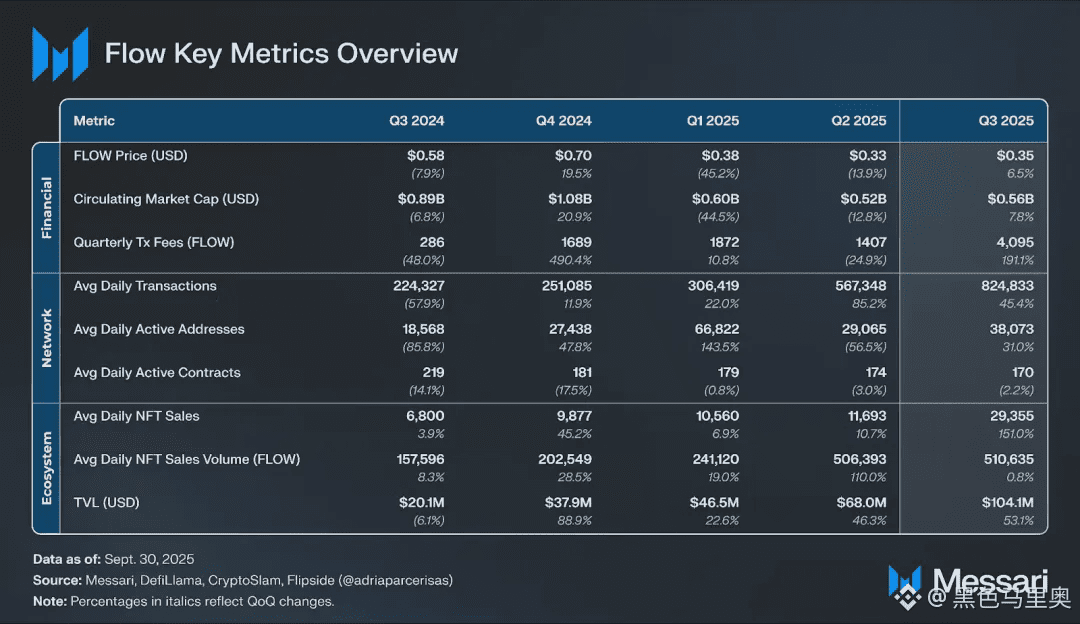Select the '$0.70' FLOW price value
Image resolution: width=1080 pixels, height=624 pixels.
click(573, 156)
